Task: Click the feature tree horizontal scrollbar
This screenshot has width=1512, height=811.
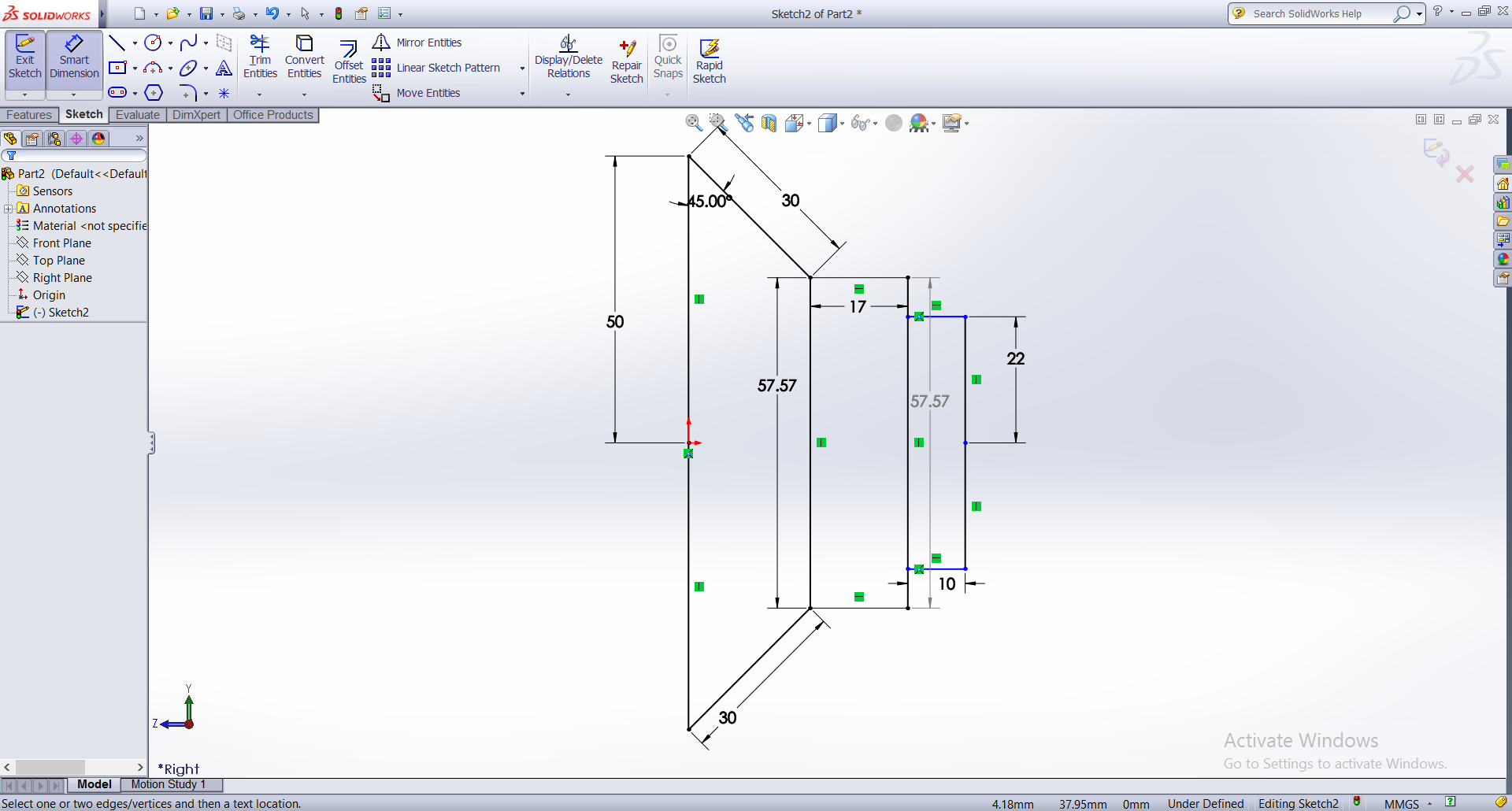Action: tap(50, 767)
